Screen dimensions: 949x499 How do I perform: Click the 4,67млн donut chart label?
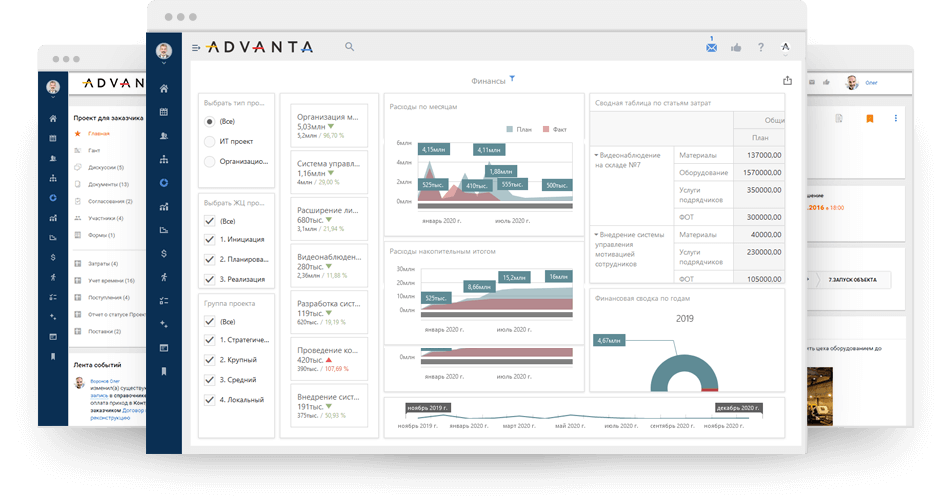click(x=609, y=341)
